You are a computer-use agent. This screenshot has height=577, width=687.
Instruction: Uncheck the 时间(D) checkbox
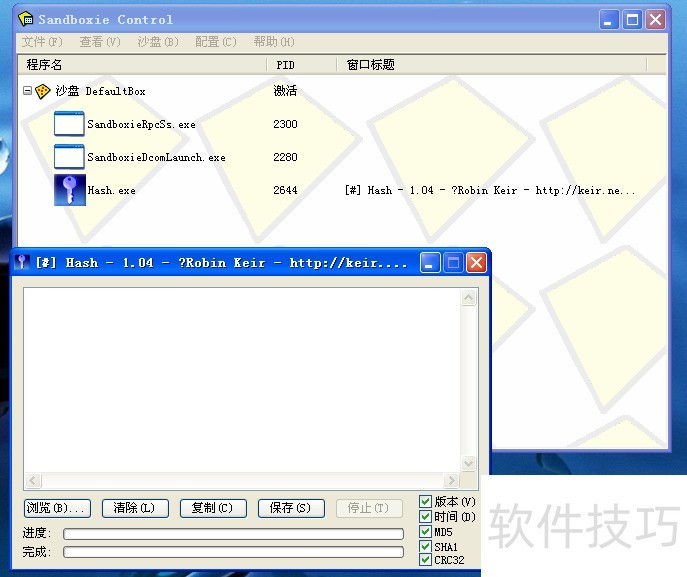click(425, 517)
